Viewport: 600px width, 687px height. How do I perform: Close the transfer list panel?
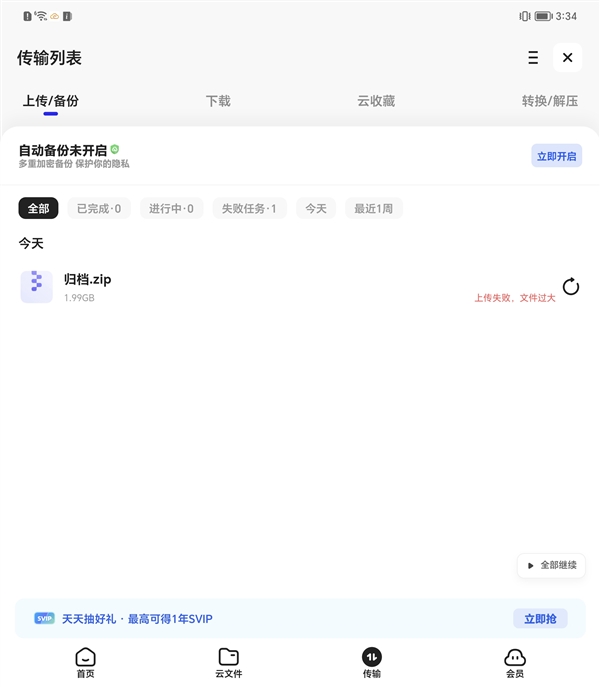(x=567, y=57)
